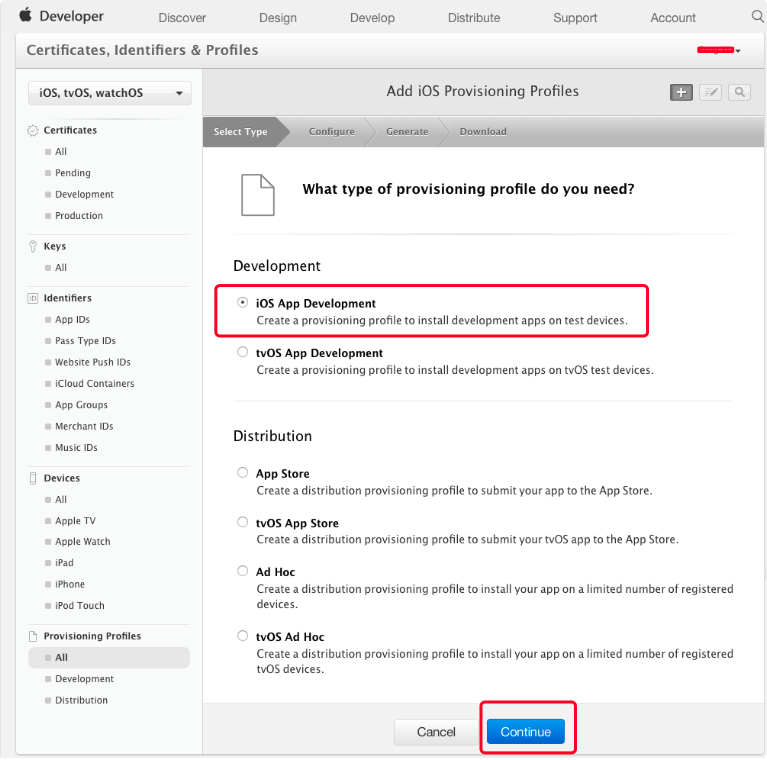
Task: Open Distribute in top navigation
Action: coord(474,18)
